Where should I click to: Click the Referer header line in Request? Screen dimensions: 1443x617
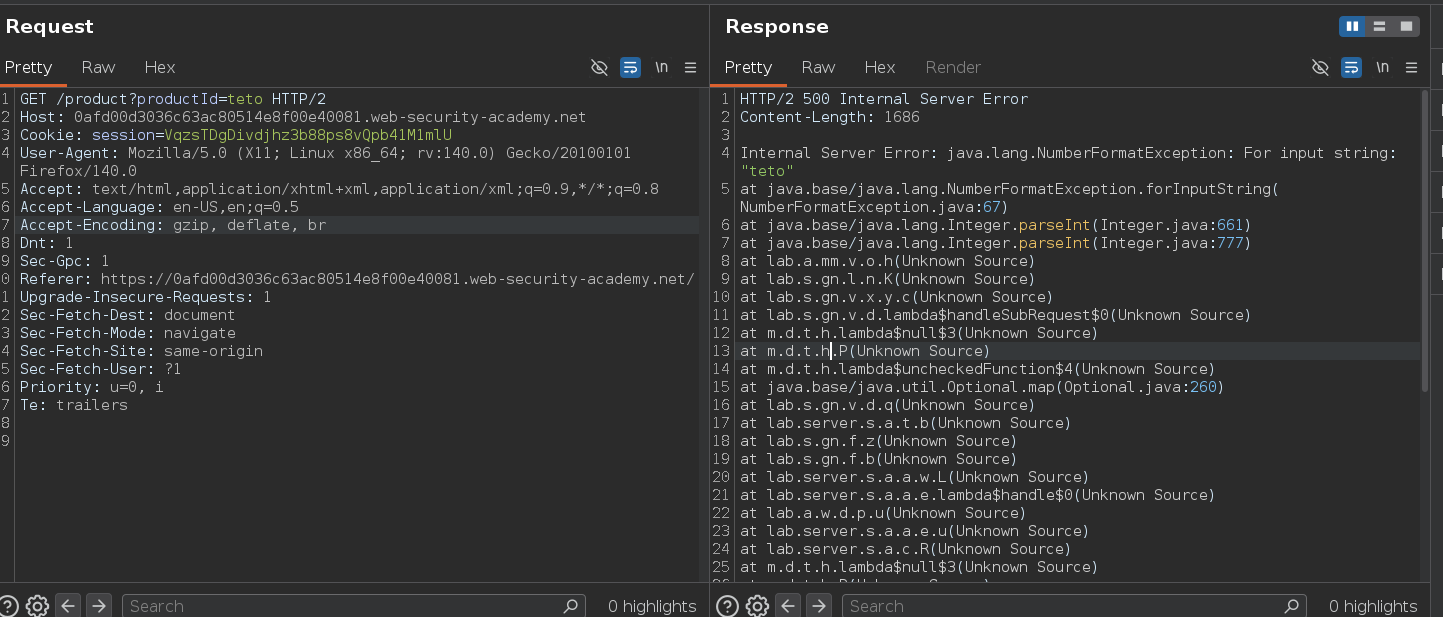click(357, 279)
